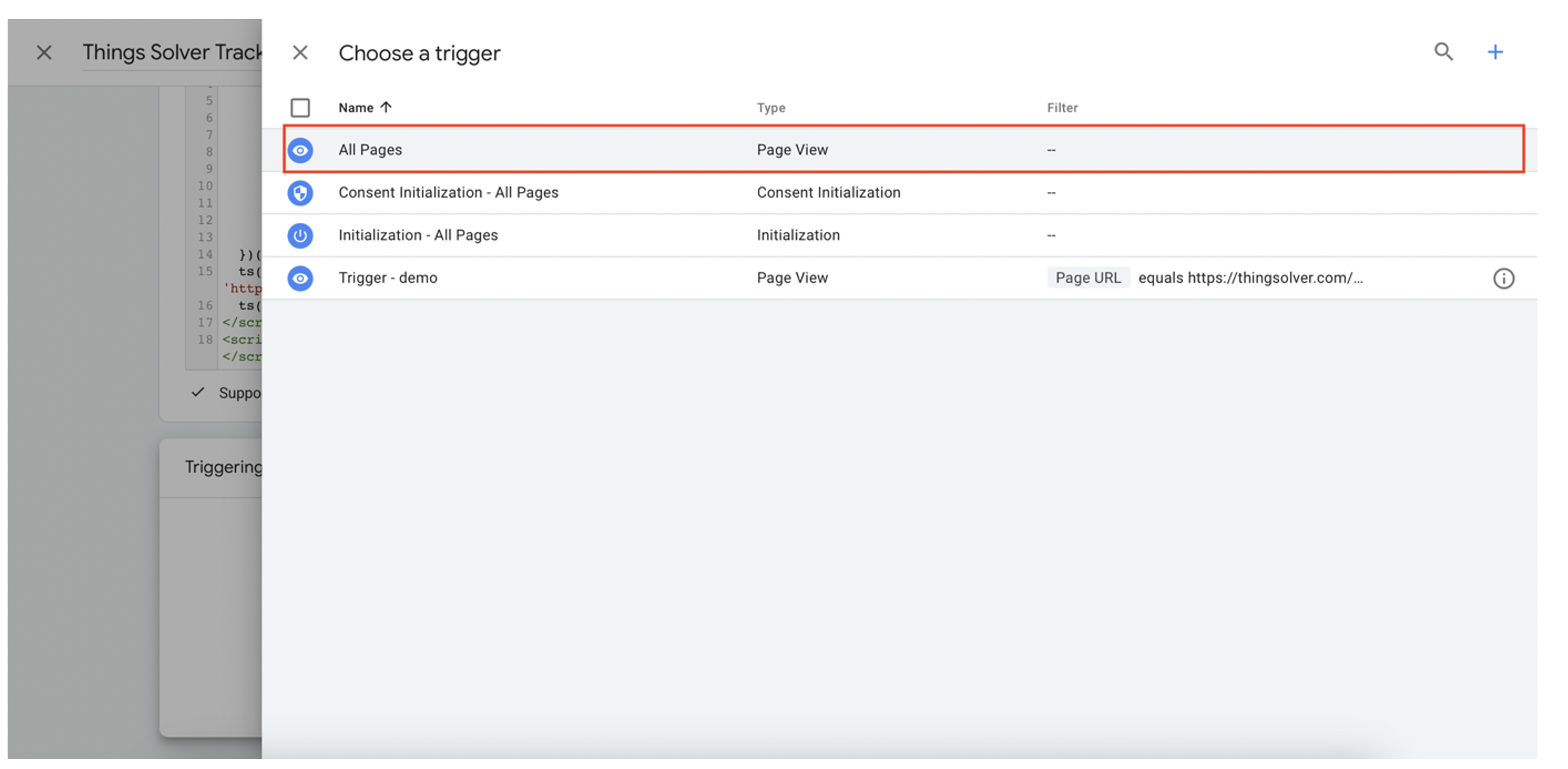
Task: Click the Filter column header
Action: click(x=1062, y=107)
